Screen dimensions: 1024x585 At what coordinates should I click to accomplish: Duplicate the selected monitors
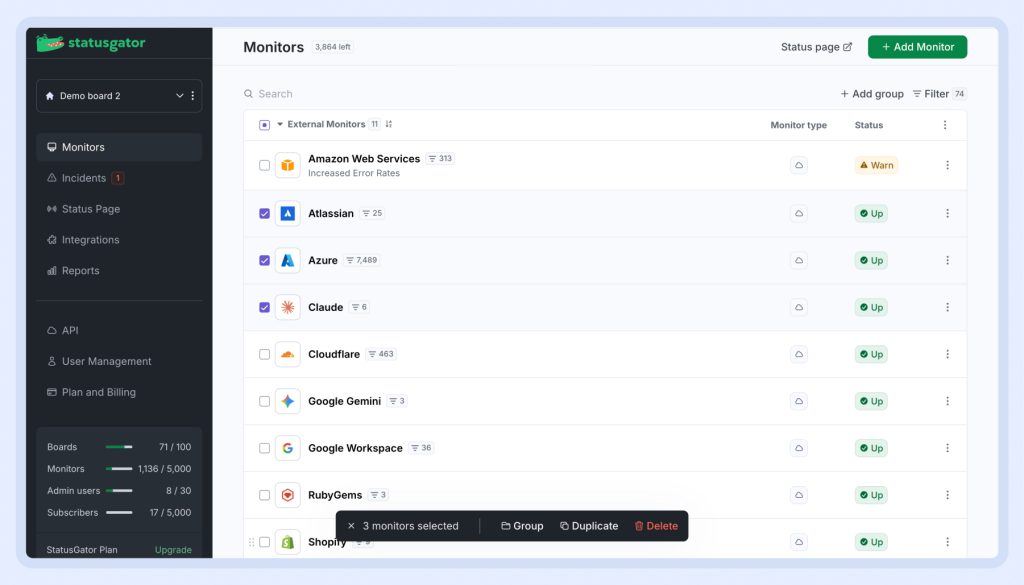coord(589,526)
